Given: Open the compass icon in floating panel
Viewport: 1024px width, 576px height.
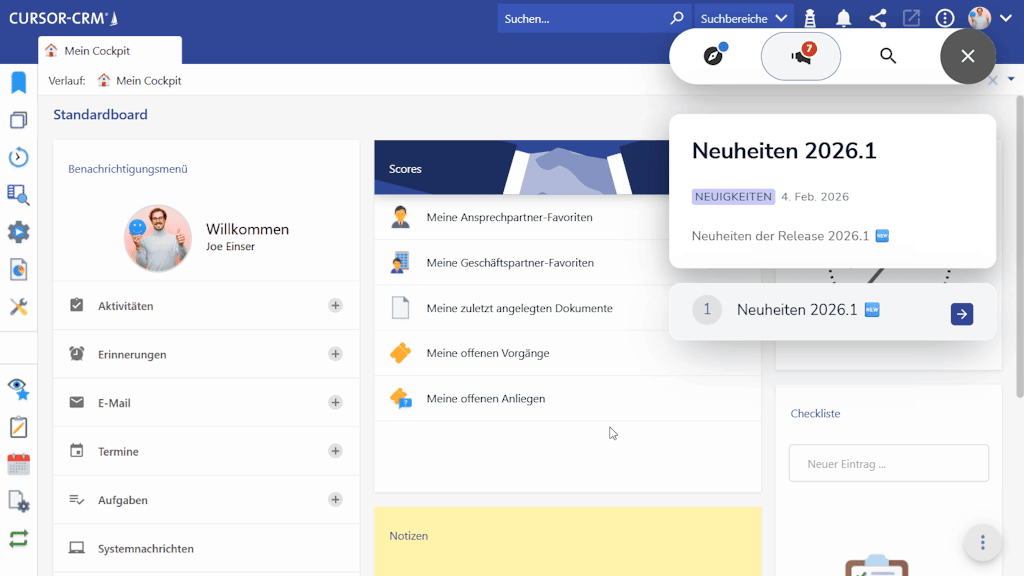Looking at the screenshot, I should pos(713,56).
